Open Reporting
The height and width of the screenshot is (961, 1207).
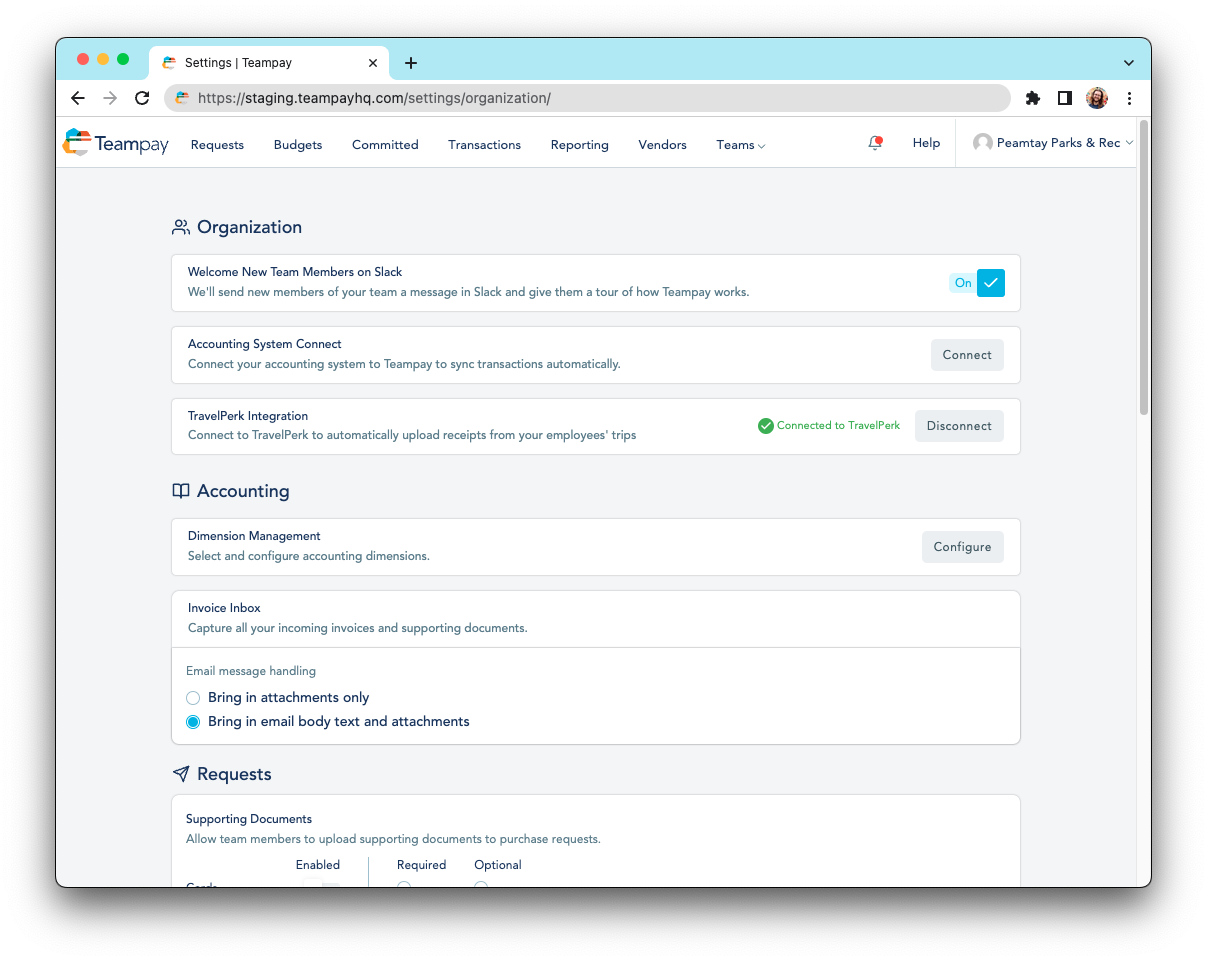pos(579,145)
